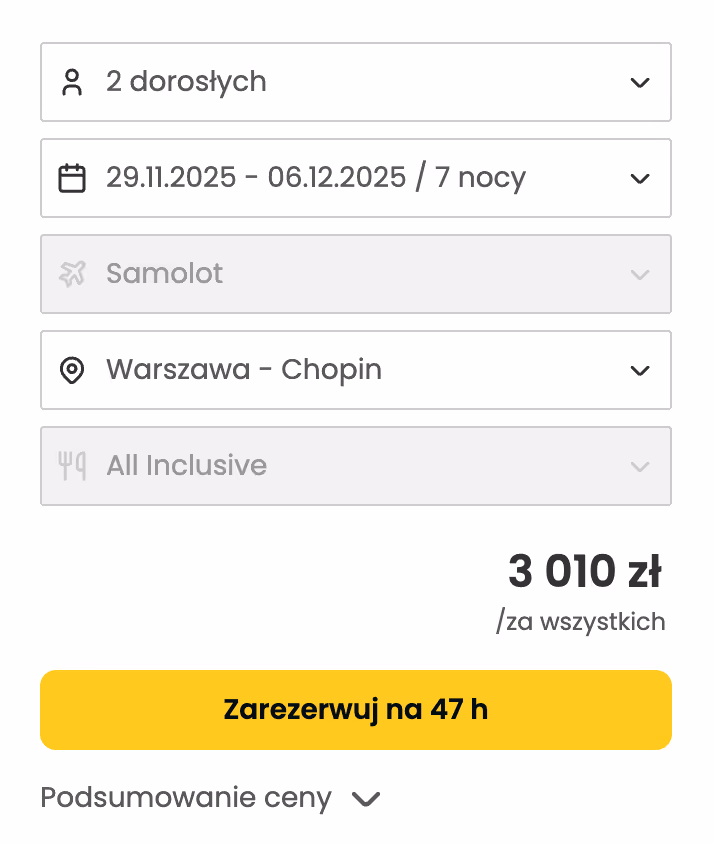Click the location pin icon beside Warszawa - Chopin

tap(73, 370)
